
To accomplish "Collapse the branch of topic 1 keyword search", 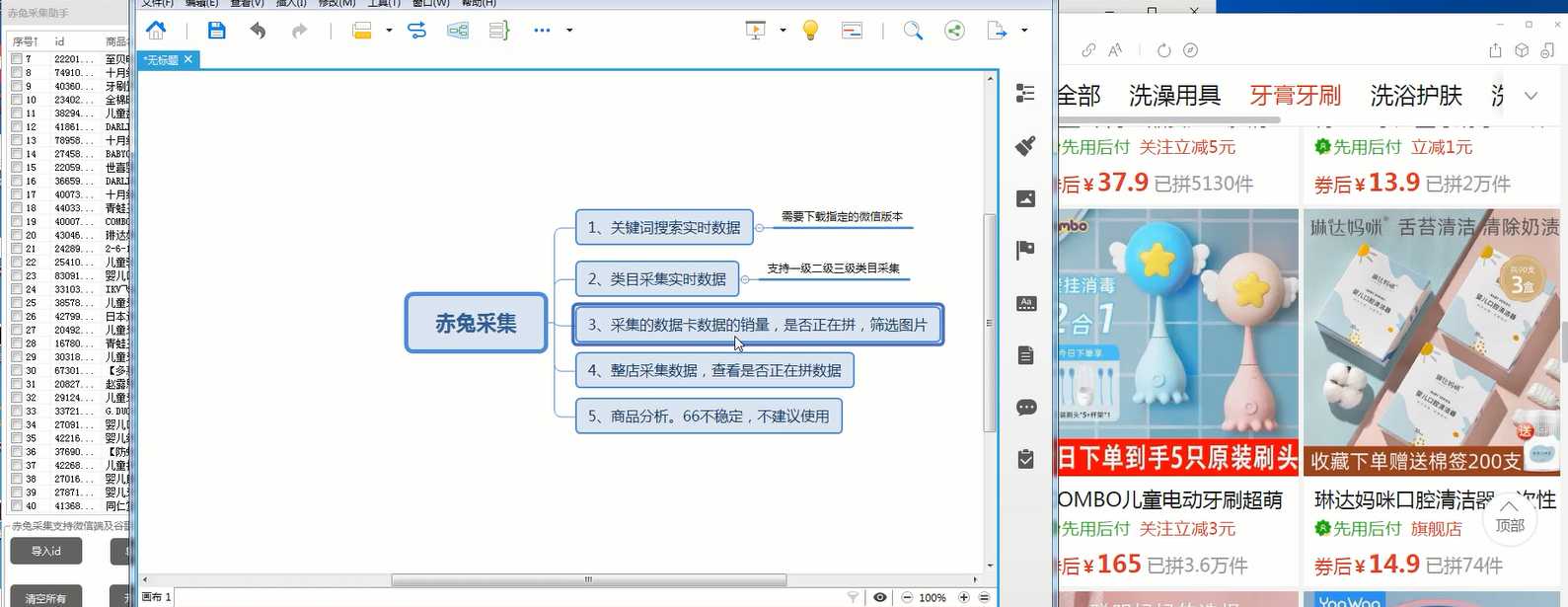I will (759, 228).
